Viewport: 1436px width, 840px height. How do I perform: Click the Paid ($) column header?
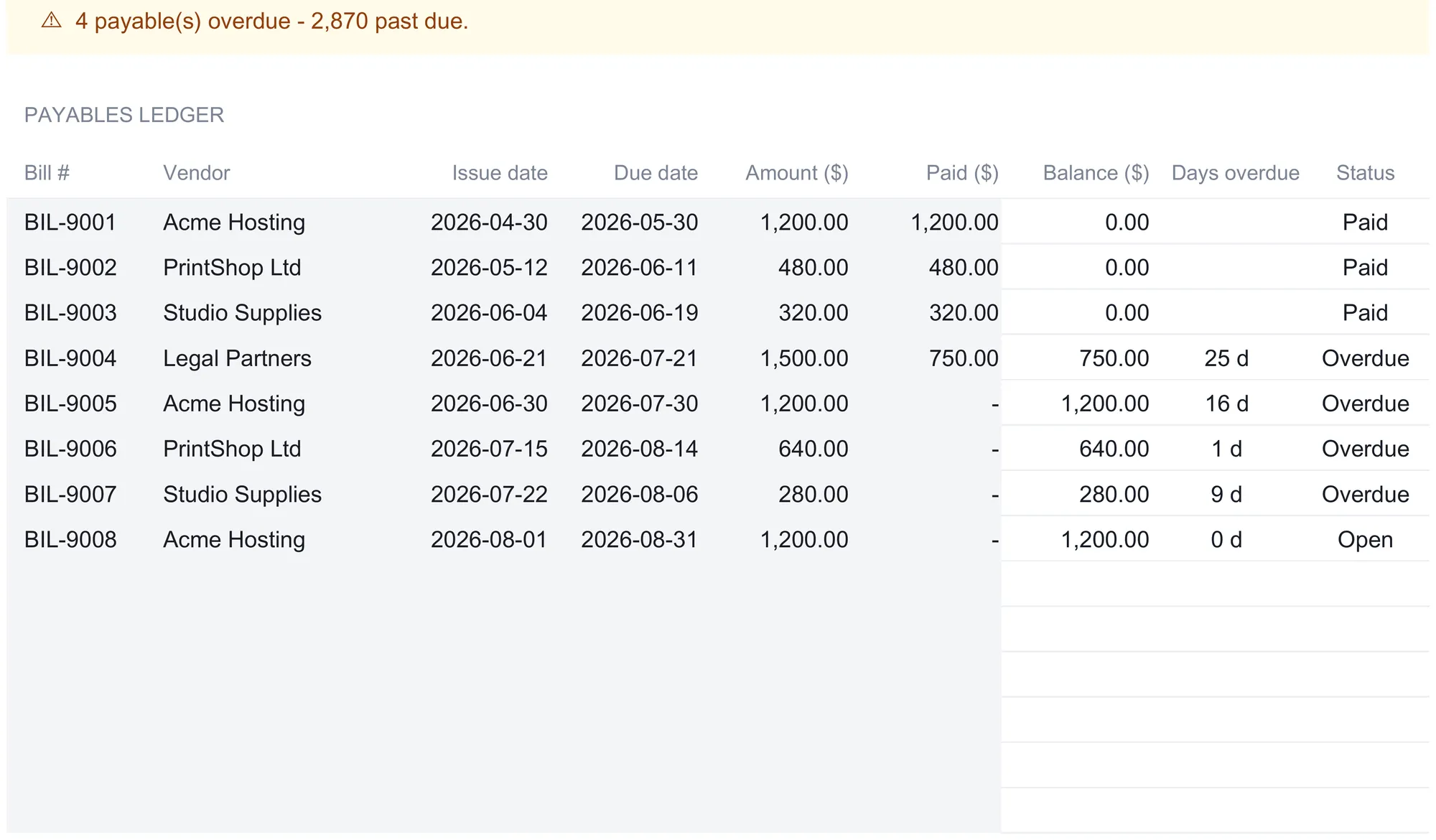pos(962,173)
